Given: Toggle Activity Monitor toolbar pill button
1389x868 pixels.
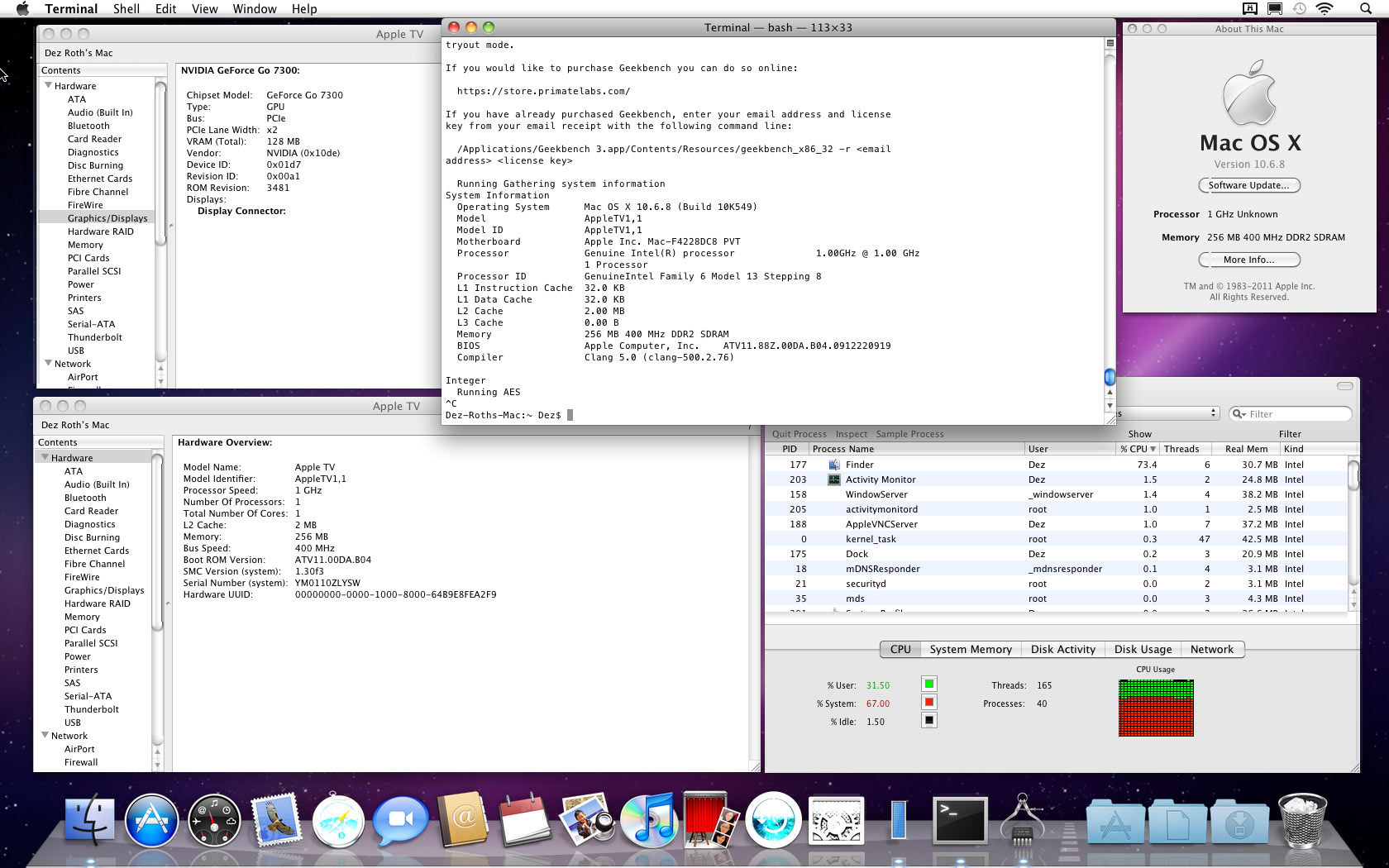Looking at the screenshot, I should 1345,386.
